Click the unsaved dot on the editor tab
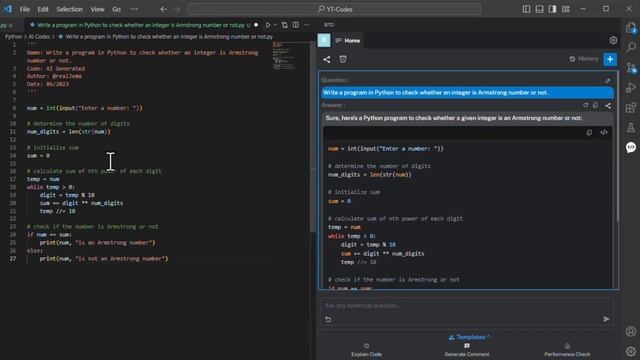The height and width of the screenshot is (360, 640). pos(256,25)
